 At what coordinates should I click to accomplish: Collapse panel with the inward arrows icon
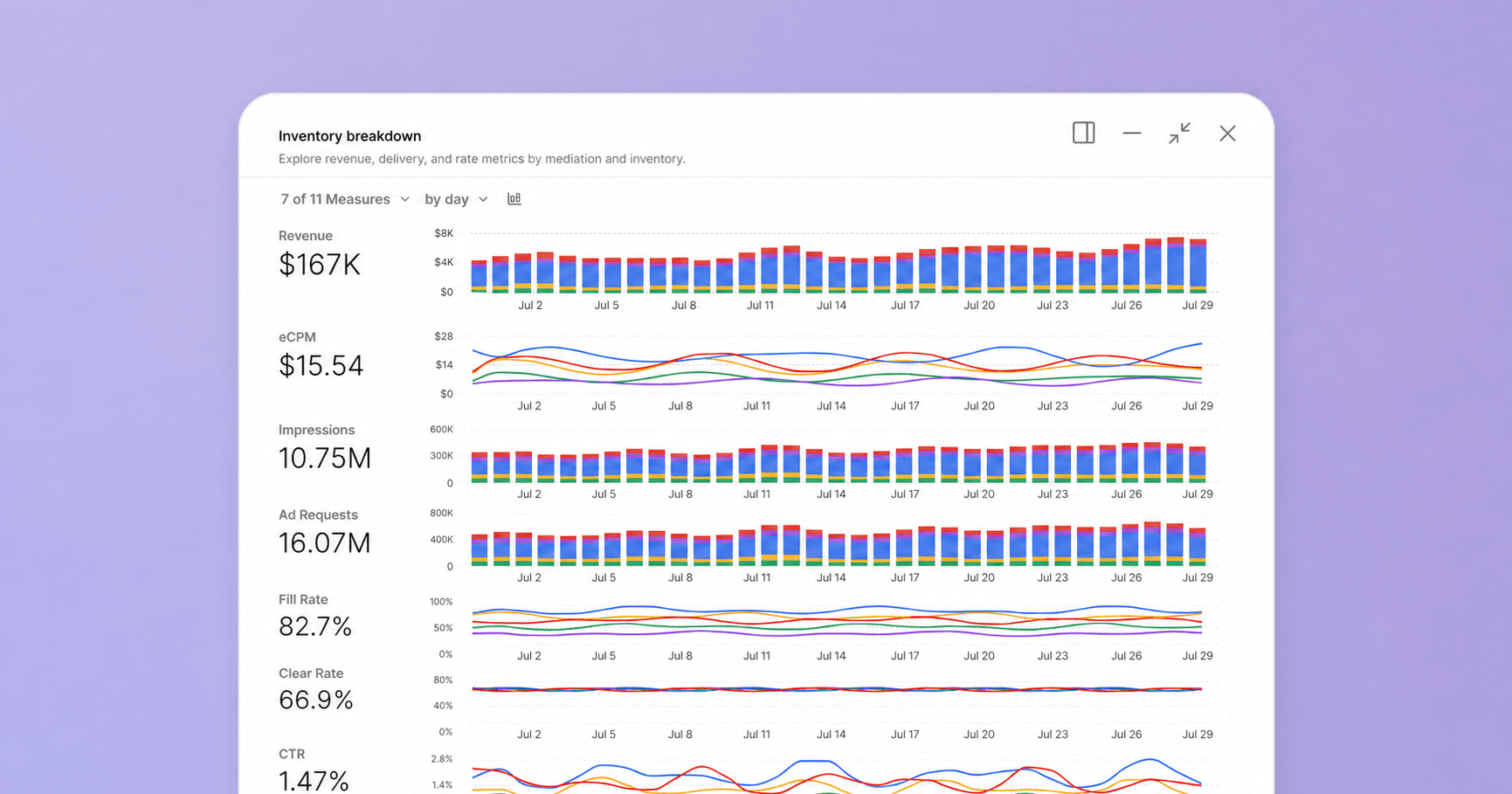click(x=1179, y=133)
